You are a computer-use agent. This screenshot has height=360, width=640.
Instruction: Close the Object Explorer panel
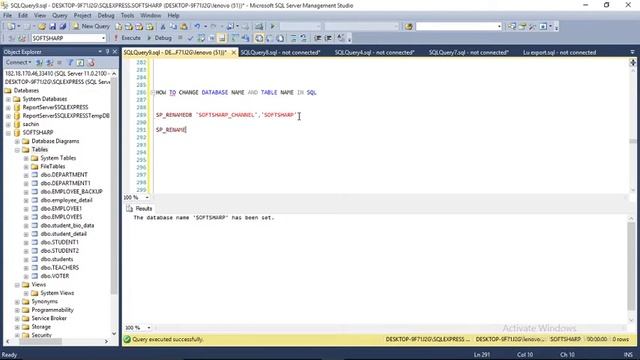click(115, 51)
